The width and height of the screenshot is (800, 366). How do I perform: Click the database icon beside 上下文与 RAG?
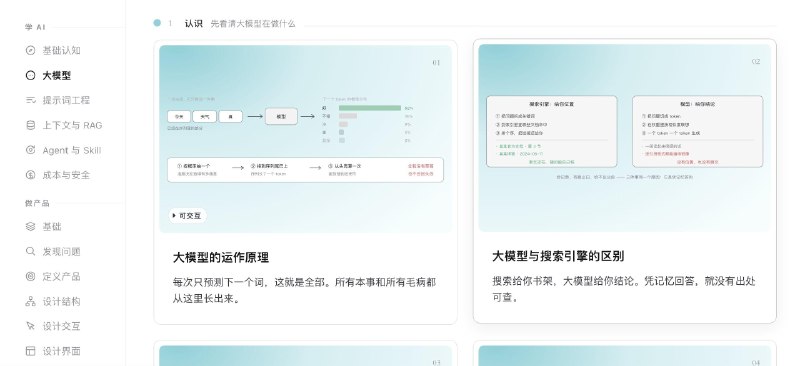pos(31,125)
